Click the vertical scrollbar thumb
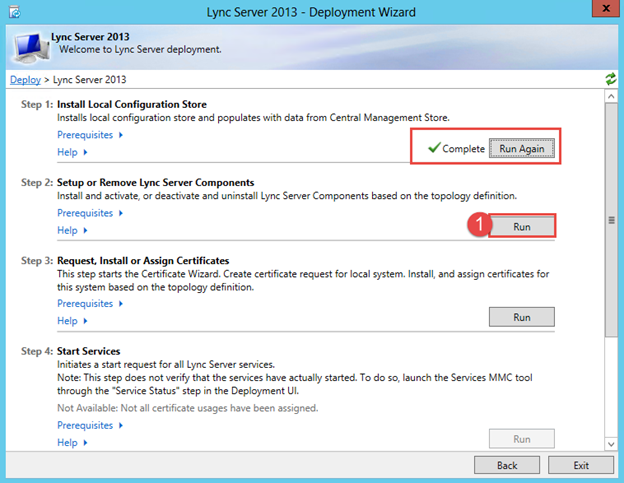 click(610, 221)
